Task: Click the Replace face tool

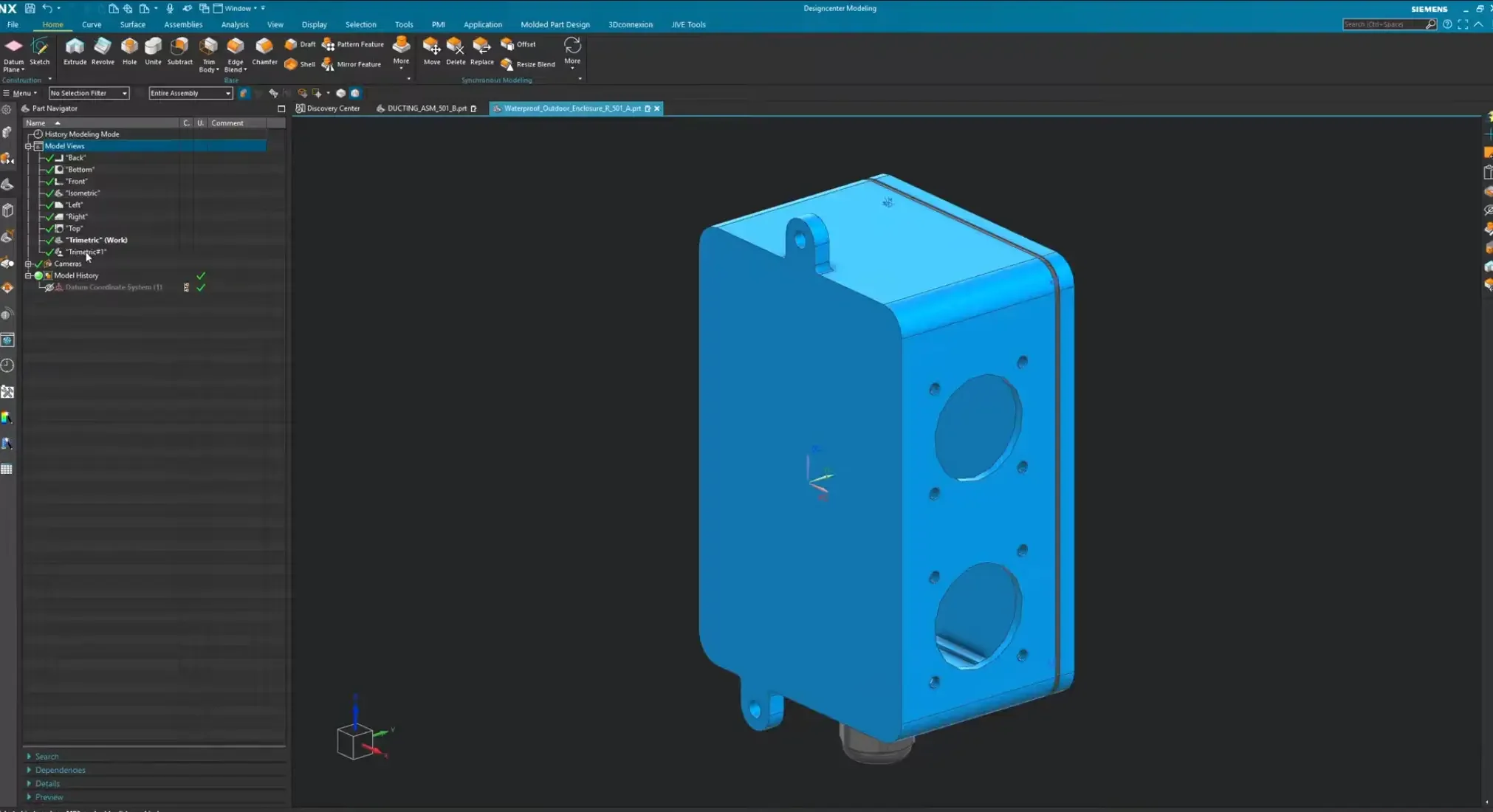Action: coord(481,52)
